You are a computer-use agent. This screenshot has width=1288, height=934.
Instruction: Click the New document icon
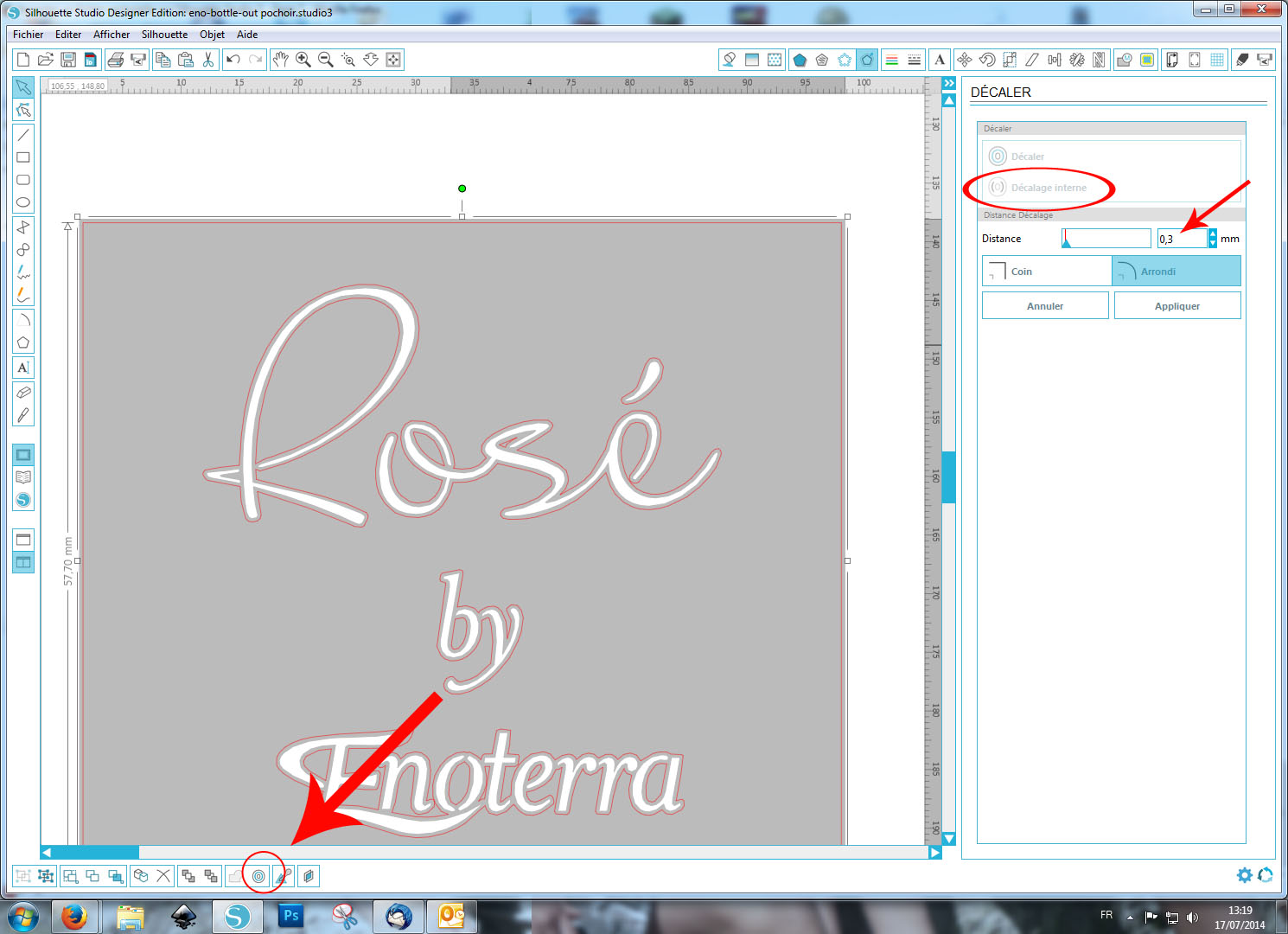point(23,60)
